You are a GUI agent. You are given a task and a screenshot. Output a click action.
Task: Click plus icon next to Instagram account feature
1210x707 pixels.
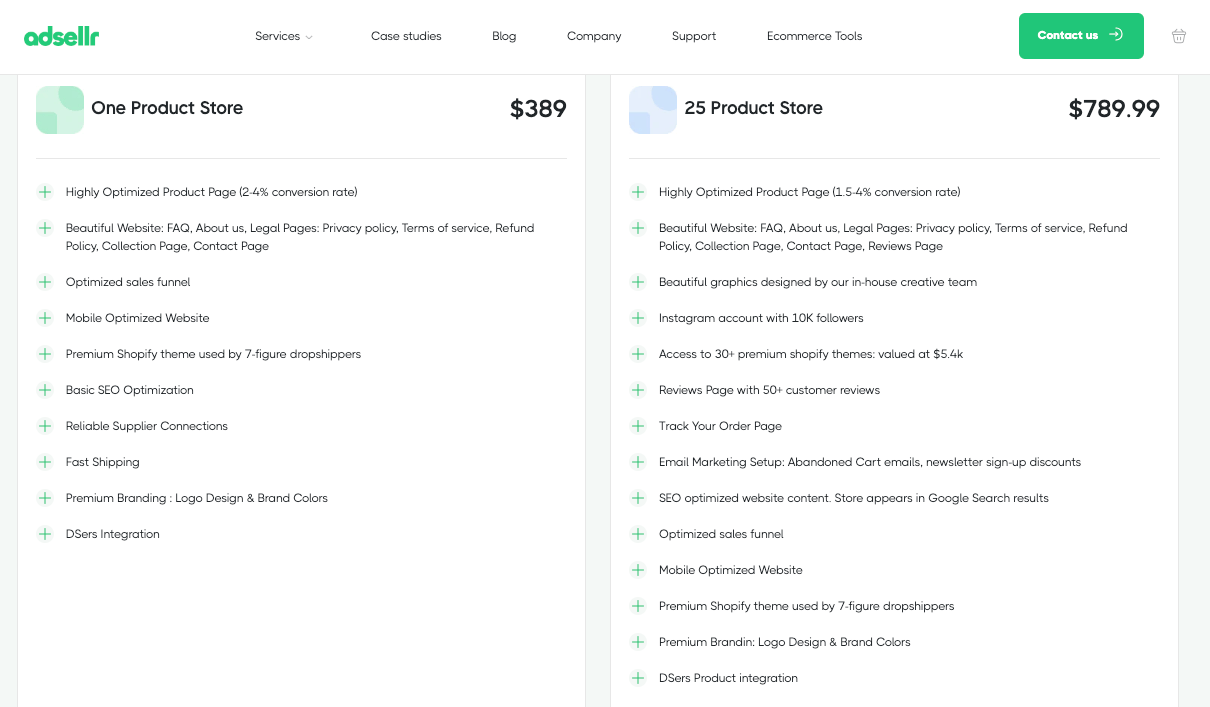pyautogui.click(x=638, y=318)
